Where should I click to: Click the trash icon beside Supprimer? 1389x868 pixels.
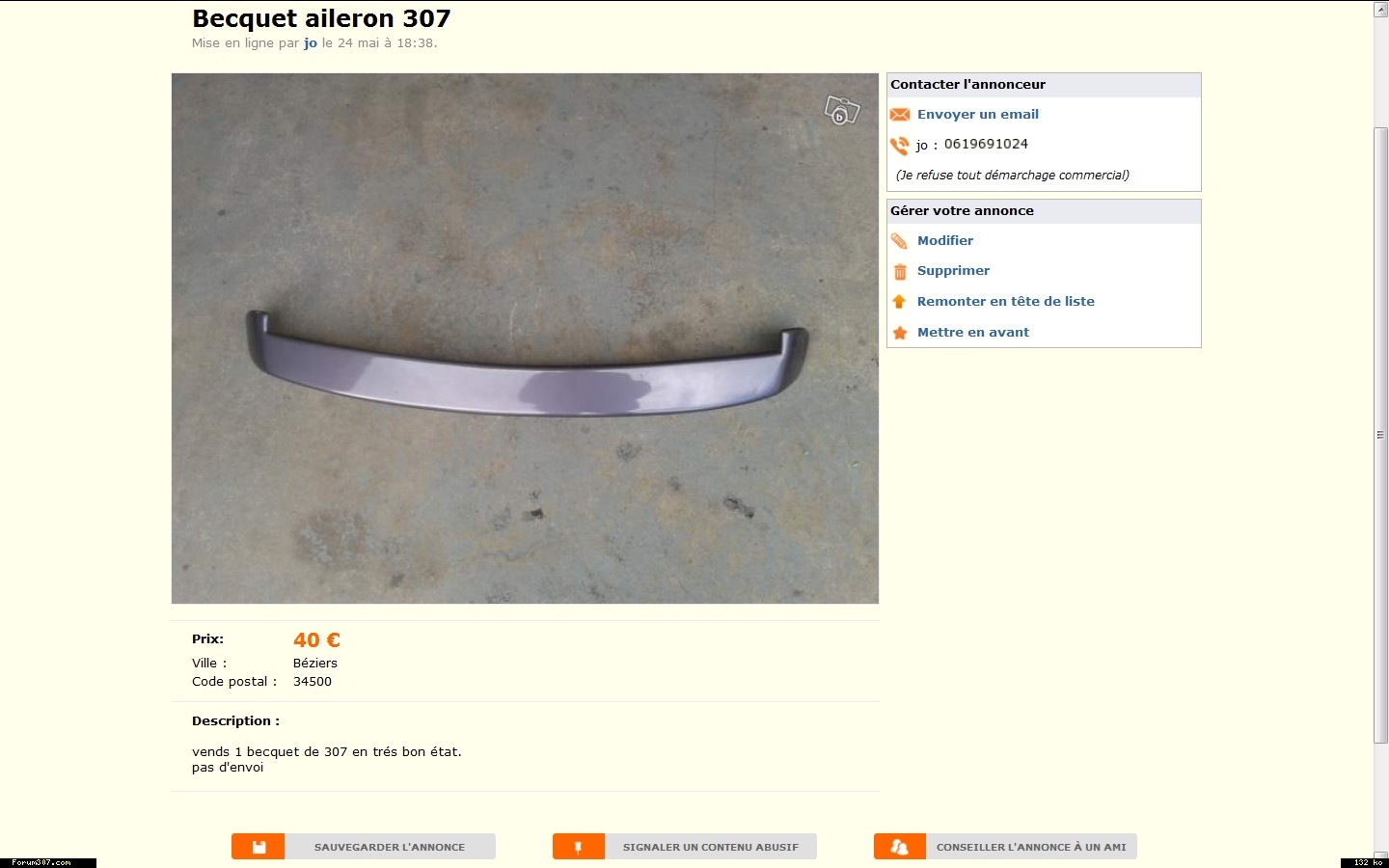[x=900, y=272]
